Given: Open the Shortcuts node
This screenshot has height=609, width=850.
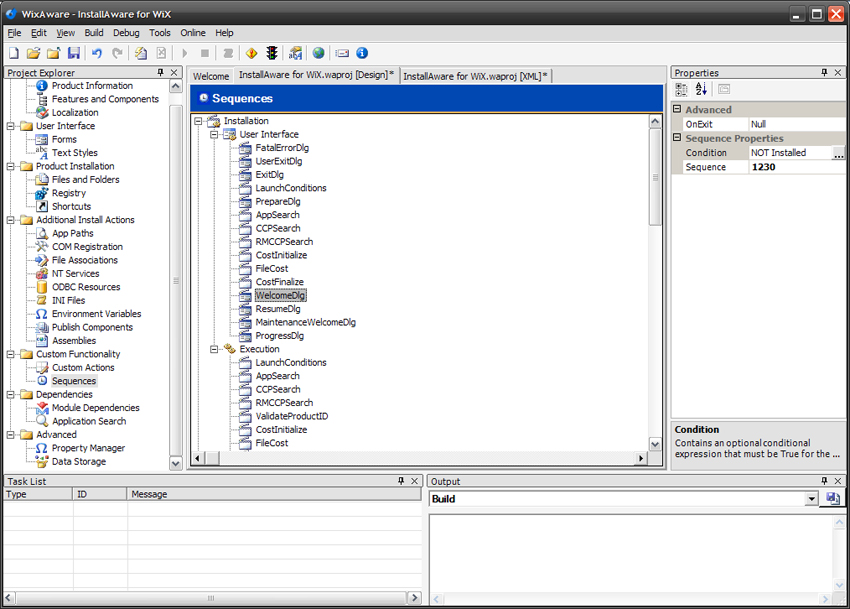Looking at the screenshot, I should (x=72, y=207).
